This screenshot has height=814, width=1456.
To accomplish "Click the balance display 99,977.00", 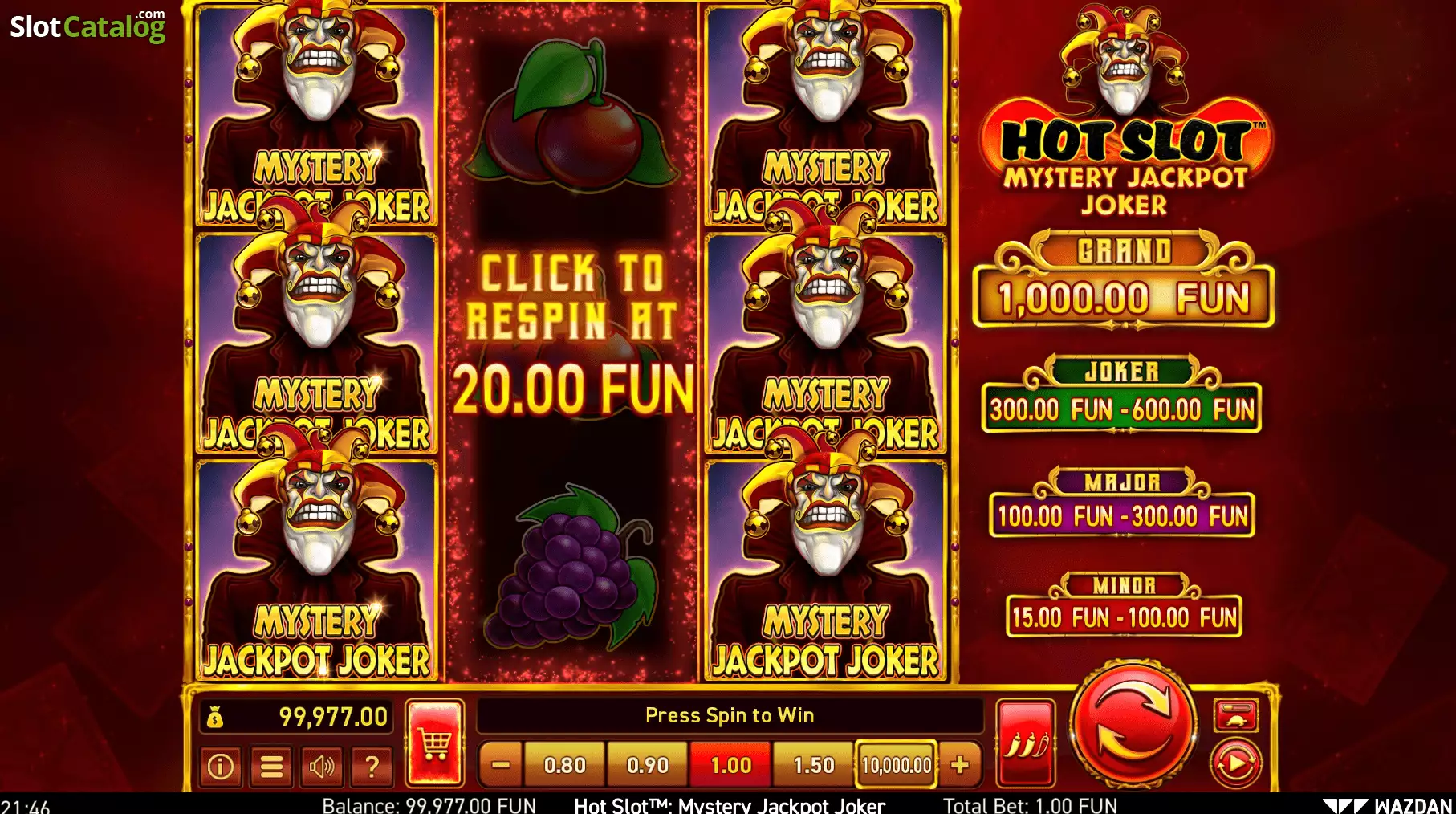I will (x=296, y=716).
